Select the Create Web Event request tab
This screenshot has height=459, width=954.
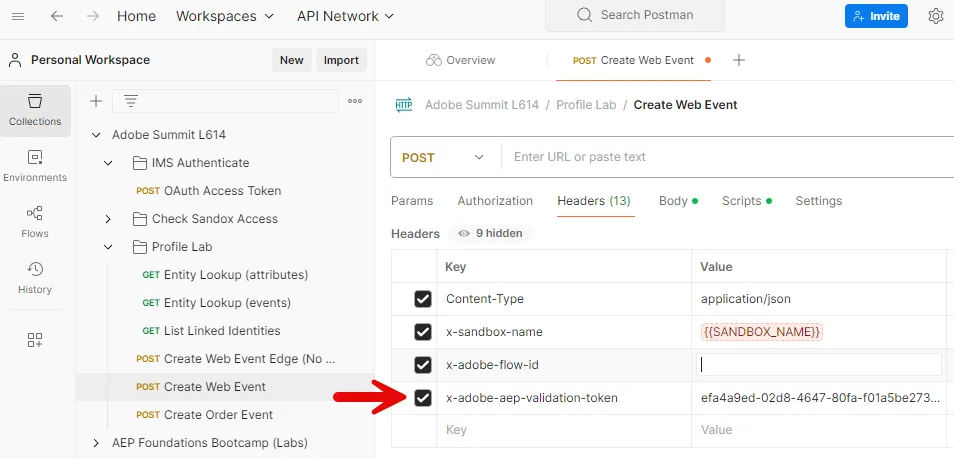point(633,60)
